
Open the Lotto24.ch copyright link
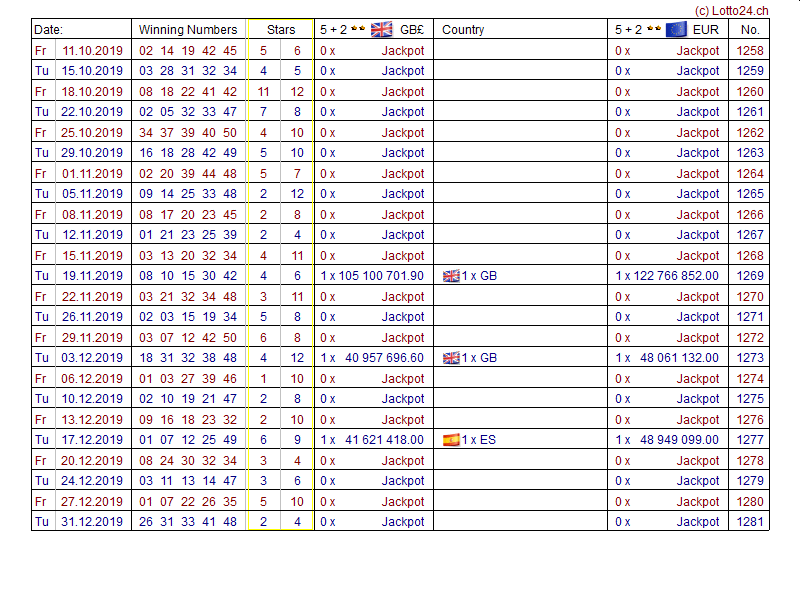(x=732, y=10)
